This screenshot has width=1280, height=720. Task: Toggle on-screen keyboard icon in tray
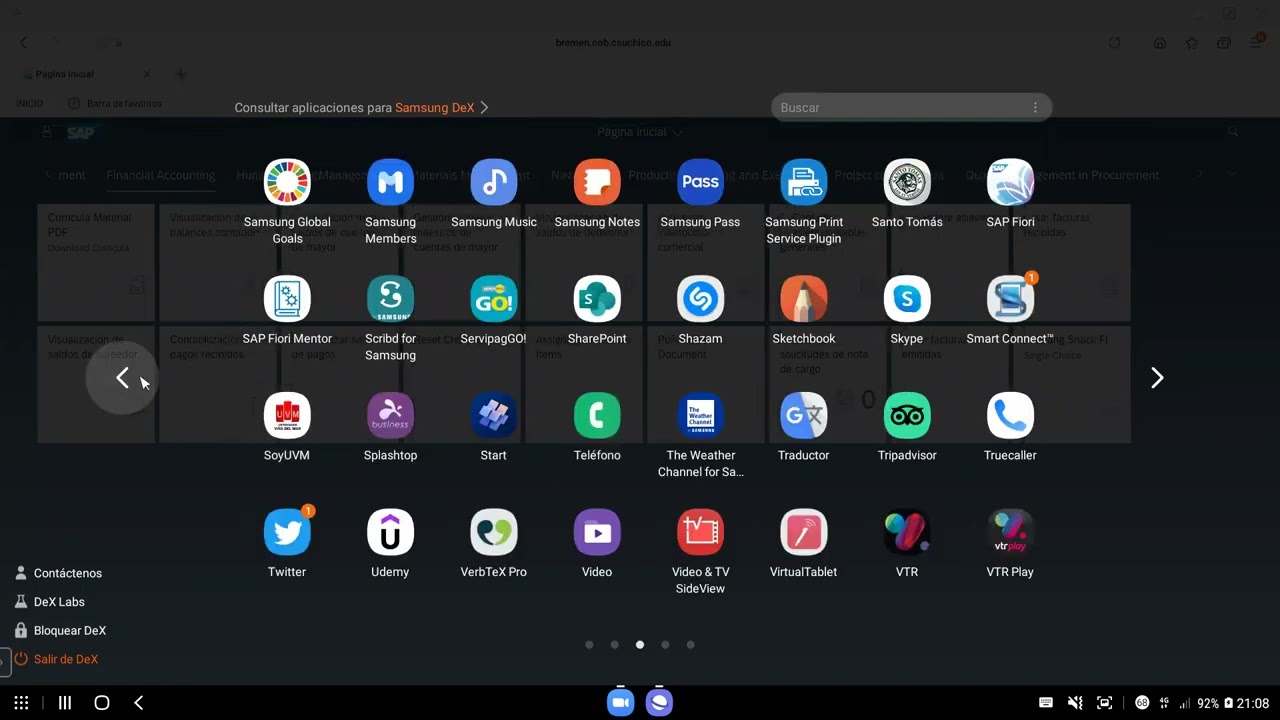pos(1045,703)
